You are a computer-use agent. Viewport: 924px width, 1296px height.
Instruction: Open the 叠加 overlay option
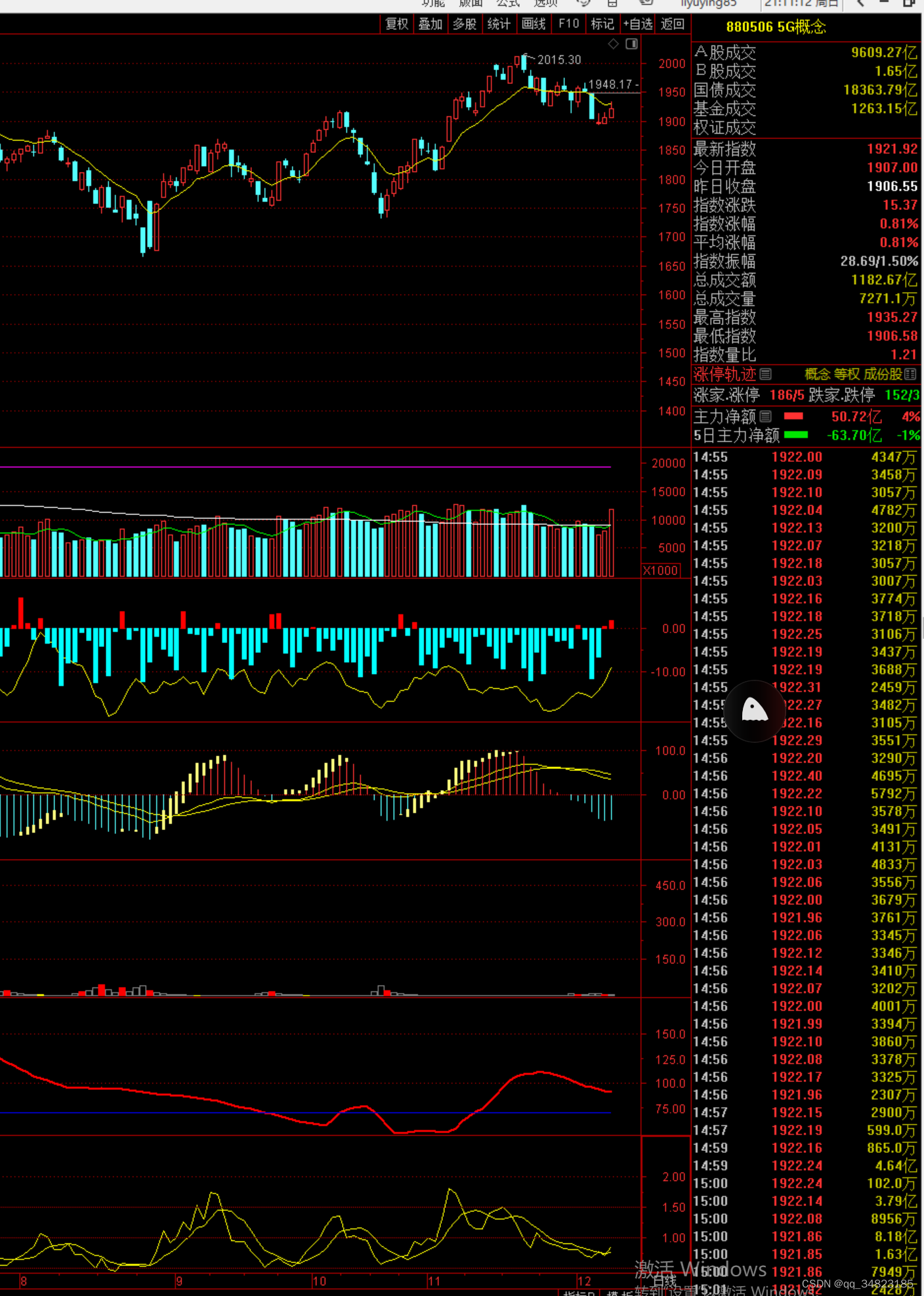pyautogui.click(x=430, y=24)
